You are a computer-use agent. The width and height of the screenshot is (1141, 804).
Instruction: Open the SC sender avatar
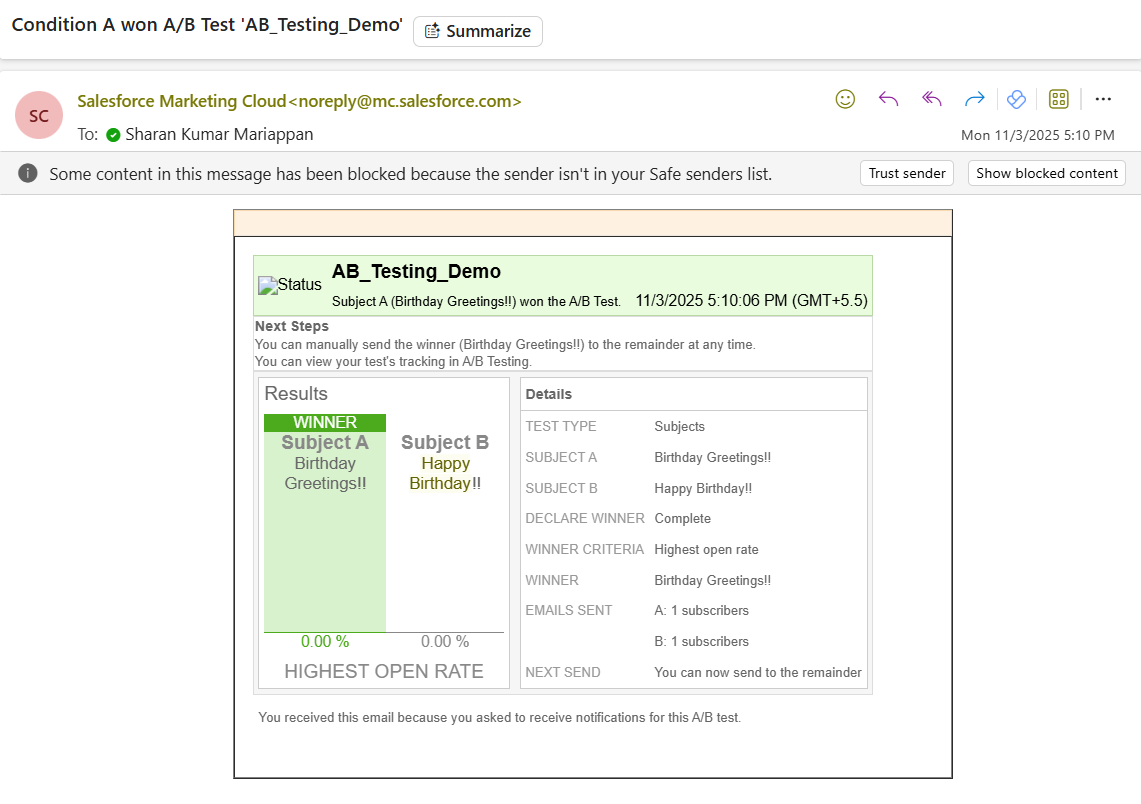[x=39, y=116]
